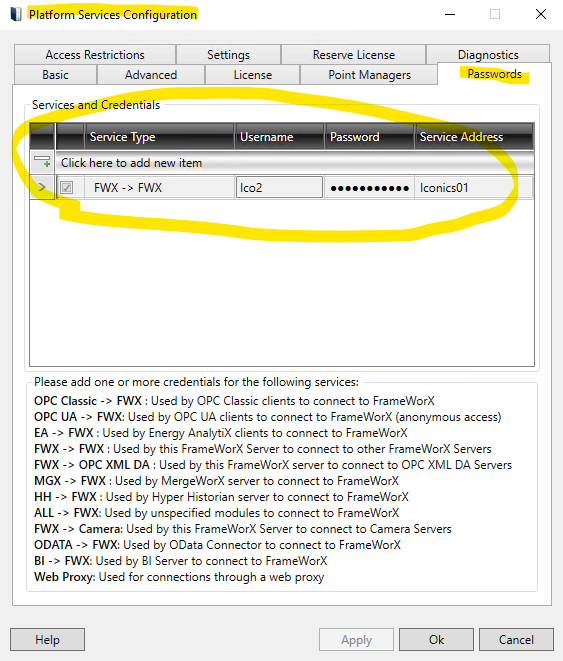The image size is (563, 661).
Task: Click the Cancel button
Action: pos(516,640)
